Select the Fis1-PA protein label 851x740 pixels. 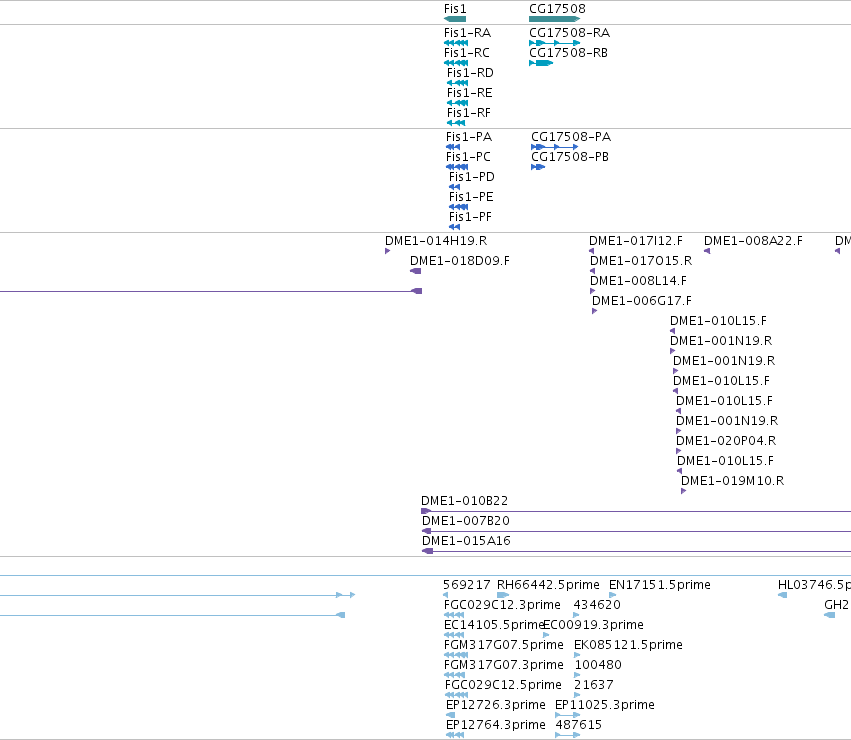pyautogui.click(x=469, y=137)
